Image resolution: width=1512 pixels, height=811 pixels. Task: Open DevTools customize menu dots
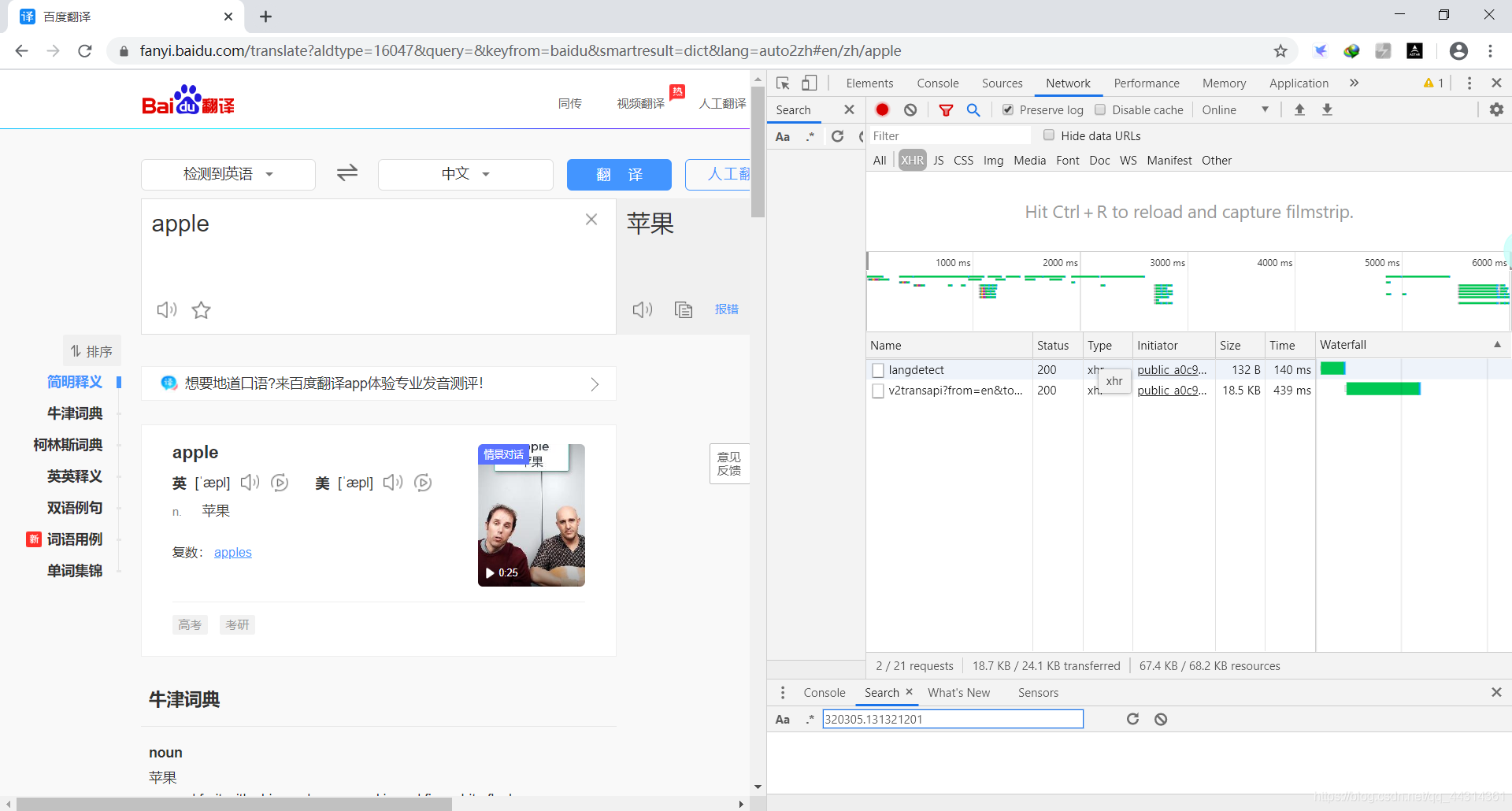[1469, 83]
